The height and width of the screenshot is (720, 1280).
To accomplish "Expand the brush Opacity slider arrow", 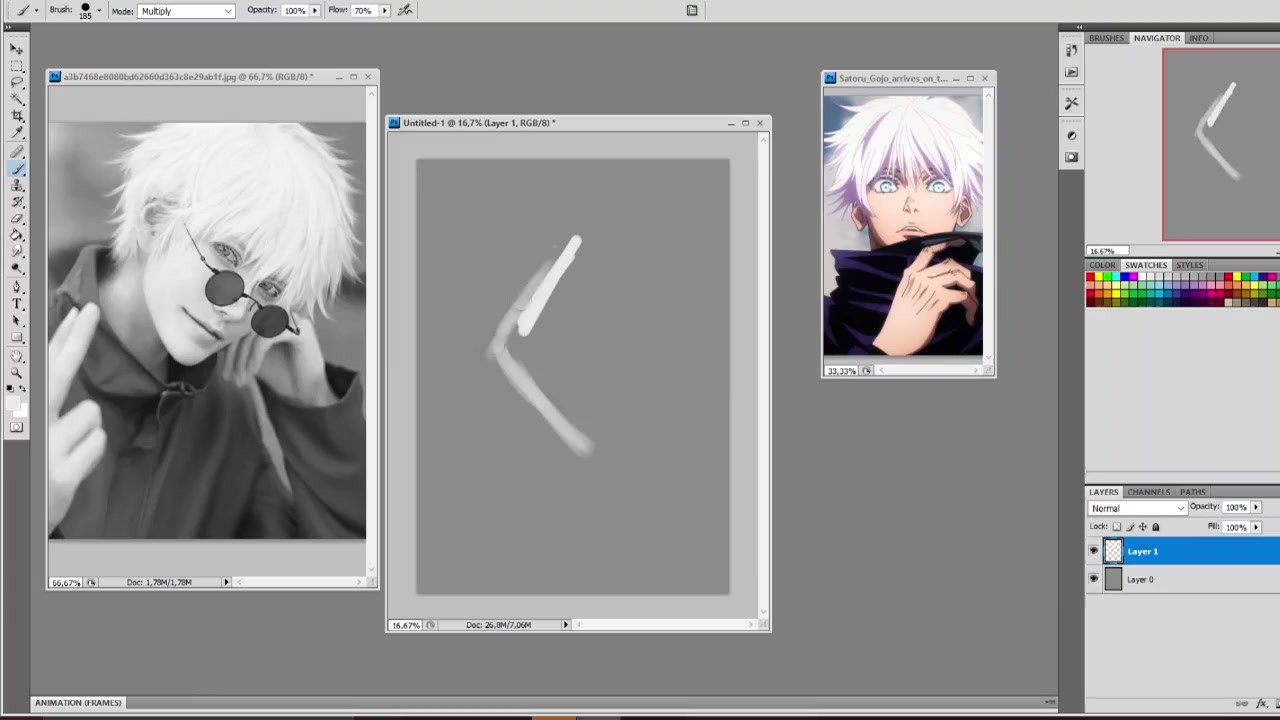I will click(314, 10).
